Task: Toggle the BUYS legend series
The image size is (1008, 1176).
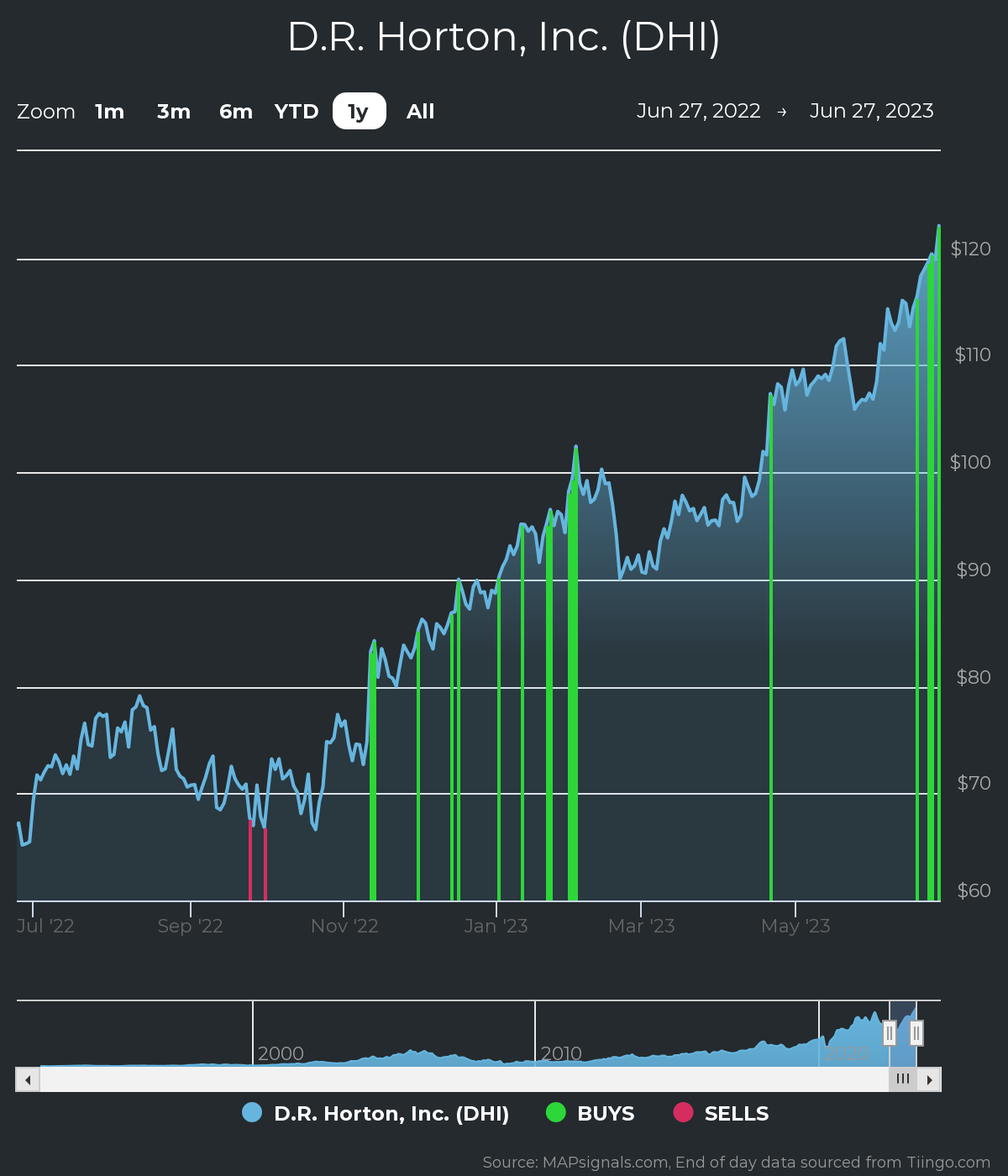Action: (x=591, y=1114)
